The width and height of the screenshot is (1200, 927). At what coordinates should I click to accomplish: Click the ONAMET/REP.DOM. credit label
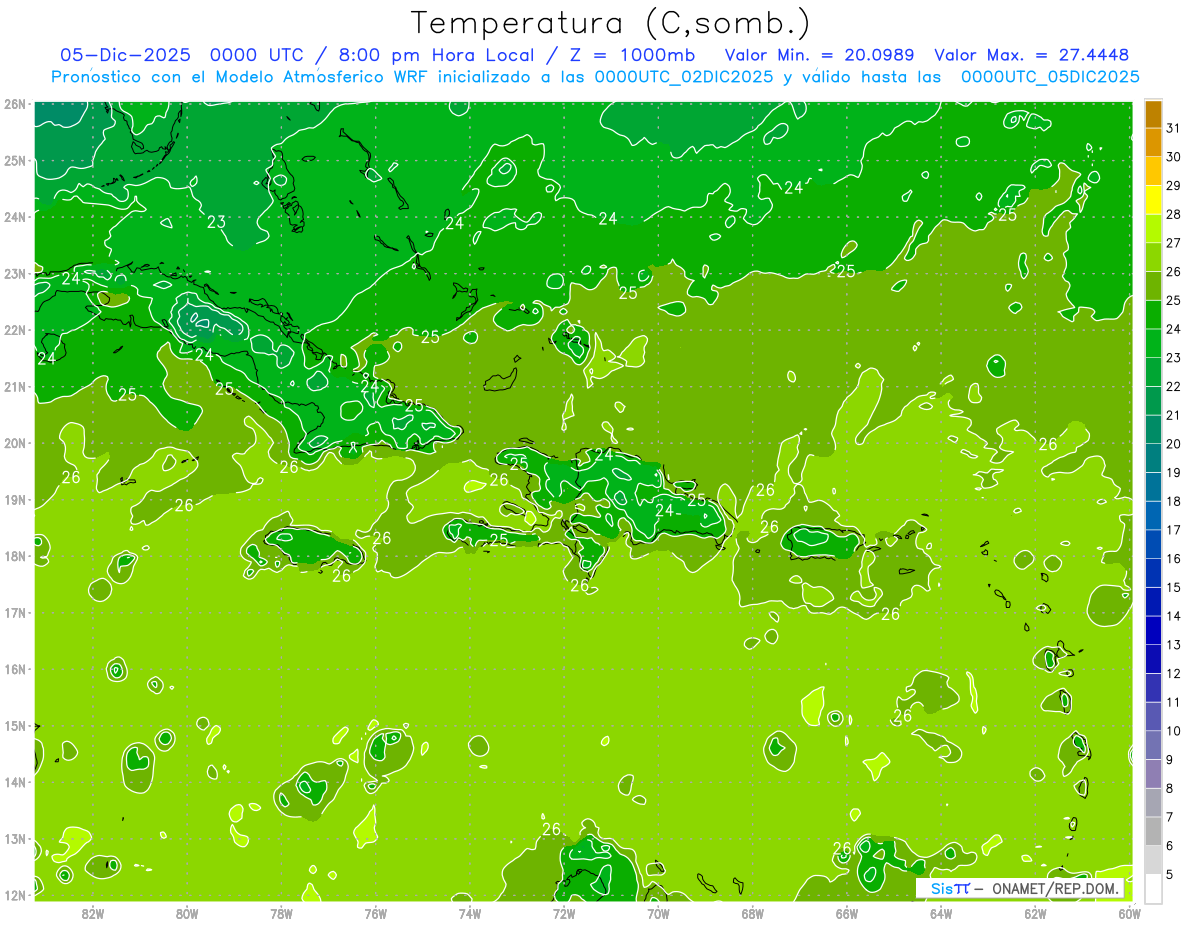(1055, 888)
